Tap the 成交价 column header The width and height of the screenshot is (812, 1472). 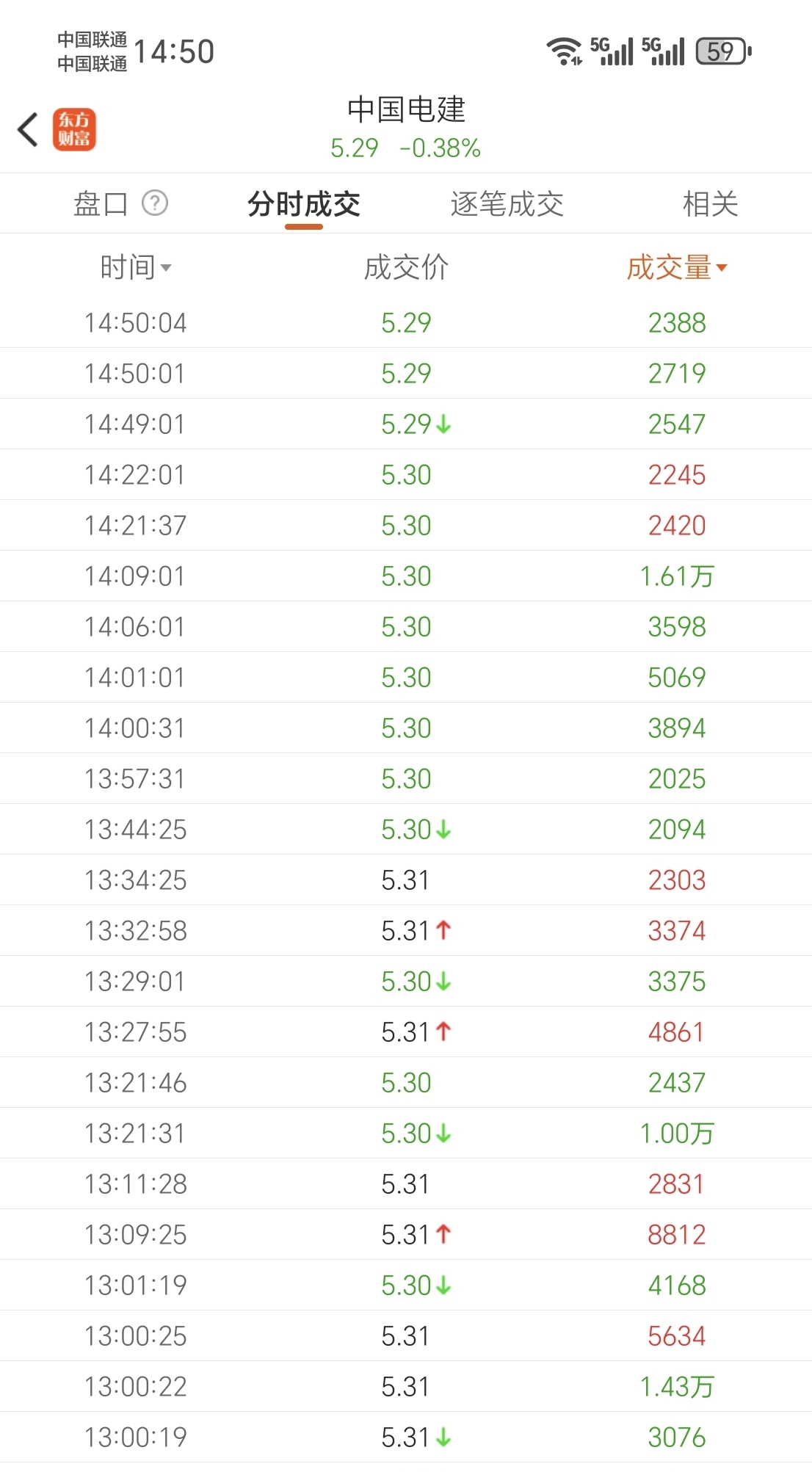click(x=406, y=268)
